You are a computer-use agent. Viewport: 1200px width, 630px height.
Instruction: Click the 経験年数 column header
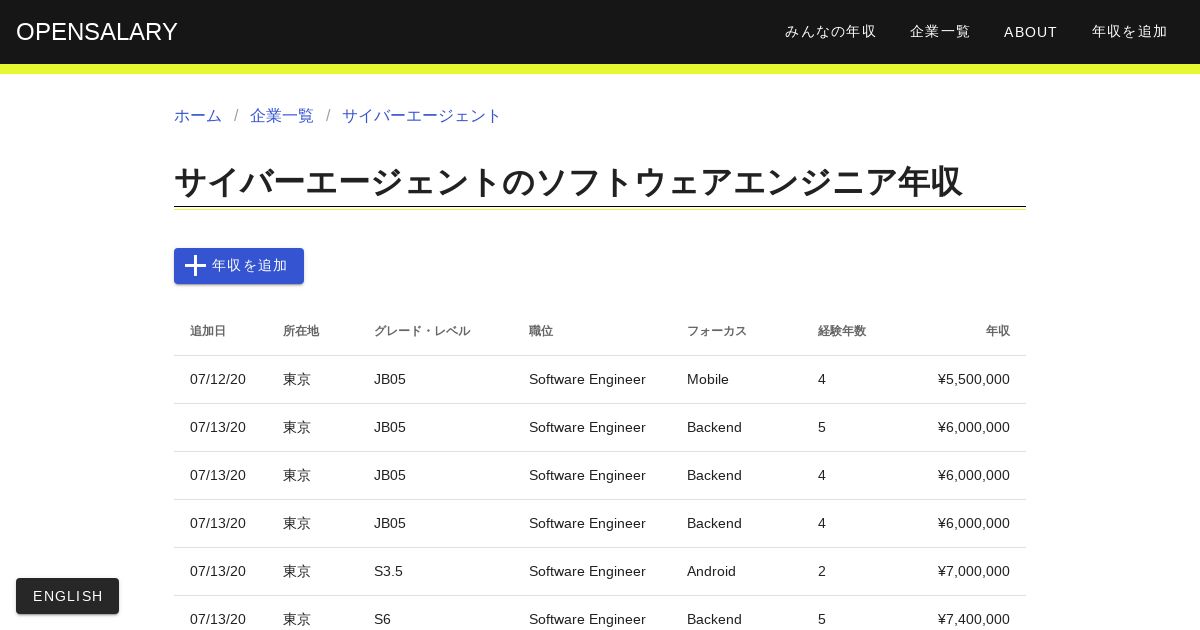tap(842, 331)
